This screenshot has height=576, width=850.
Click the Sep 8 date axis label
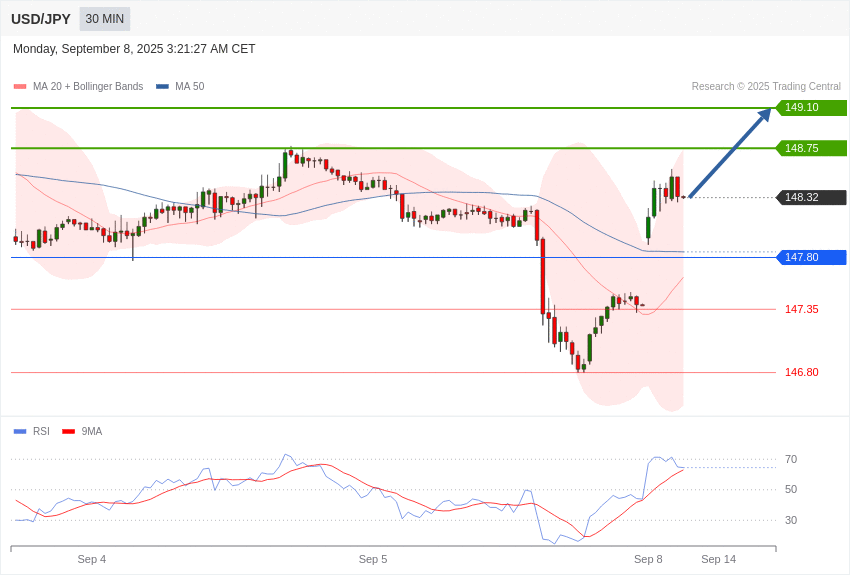tap(648, 559)
